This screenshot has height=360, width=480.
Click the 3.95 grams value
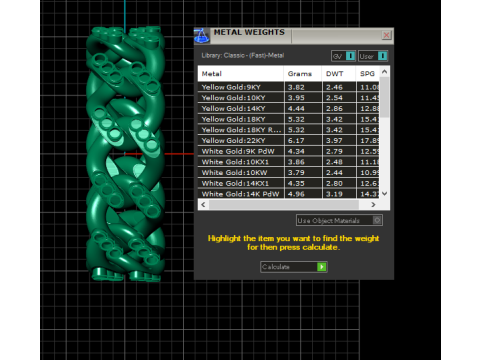point(296,98)
